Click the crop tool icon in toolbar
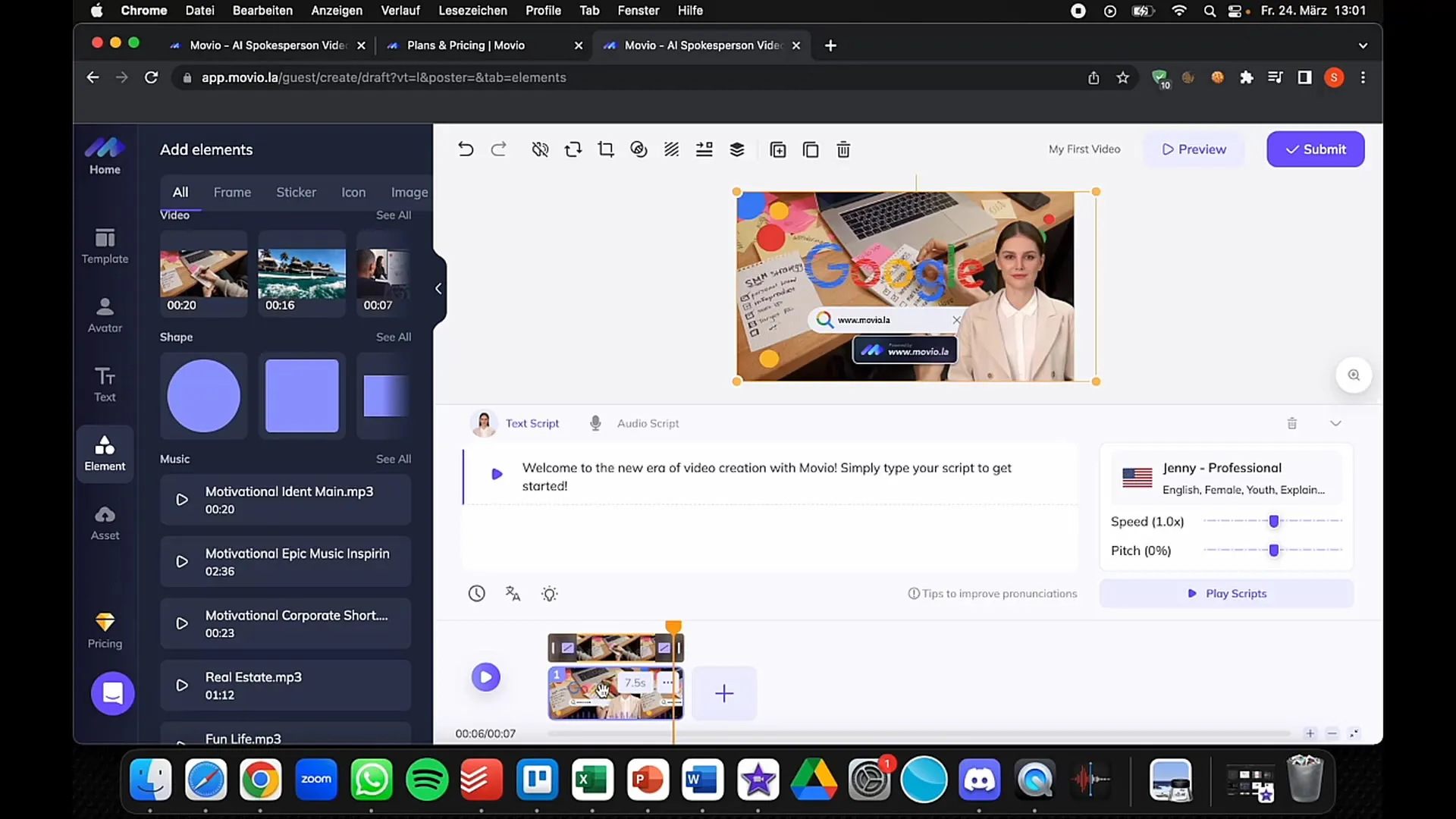Screen dimensions: 1456x819 [x=607, y=150]
